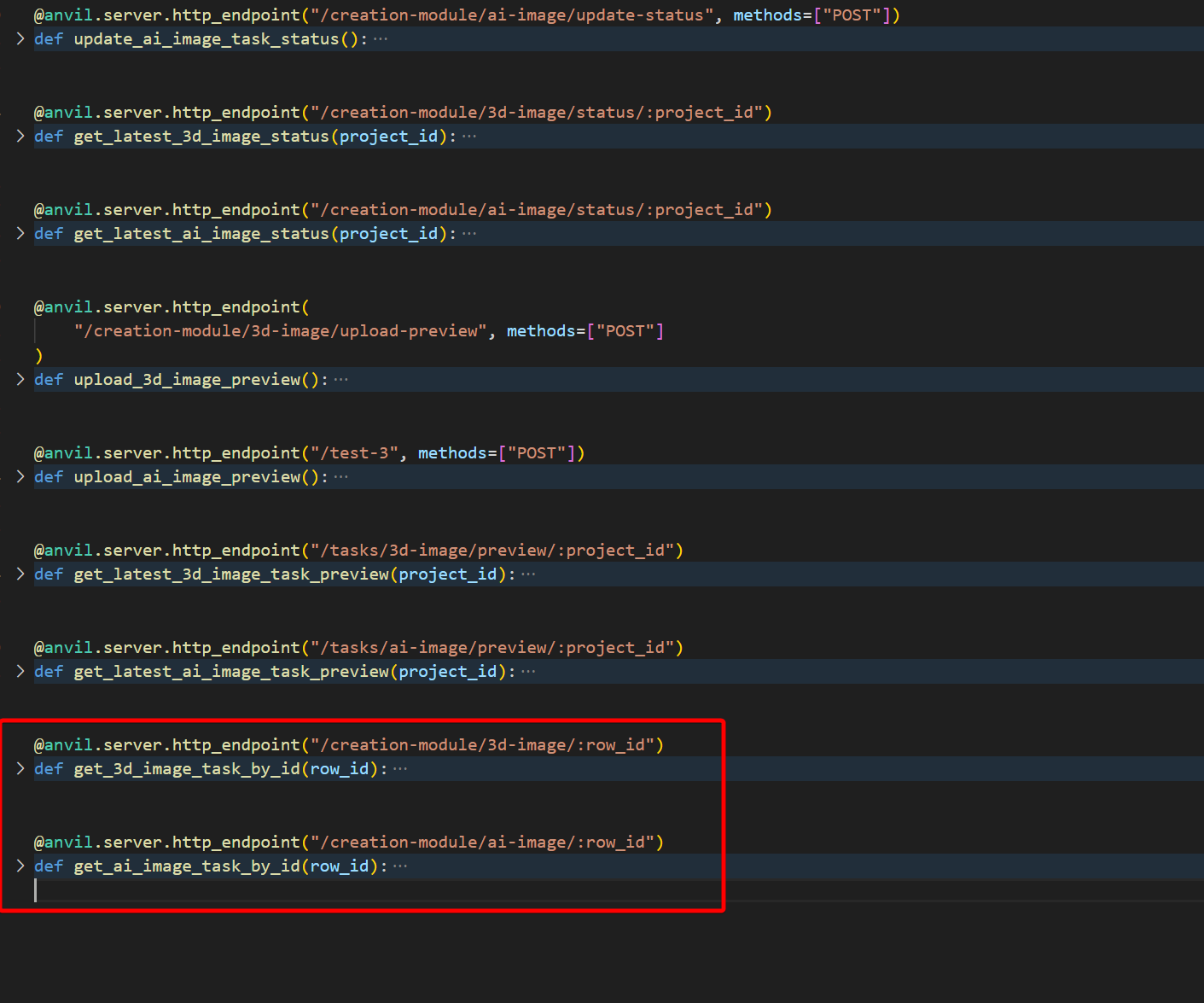Click the function name get_latest_3d_image_status
Screen dimensions: 1204x1003
201,137
